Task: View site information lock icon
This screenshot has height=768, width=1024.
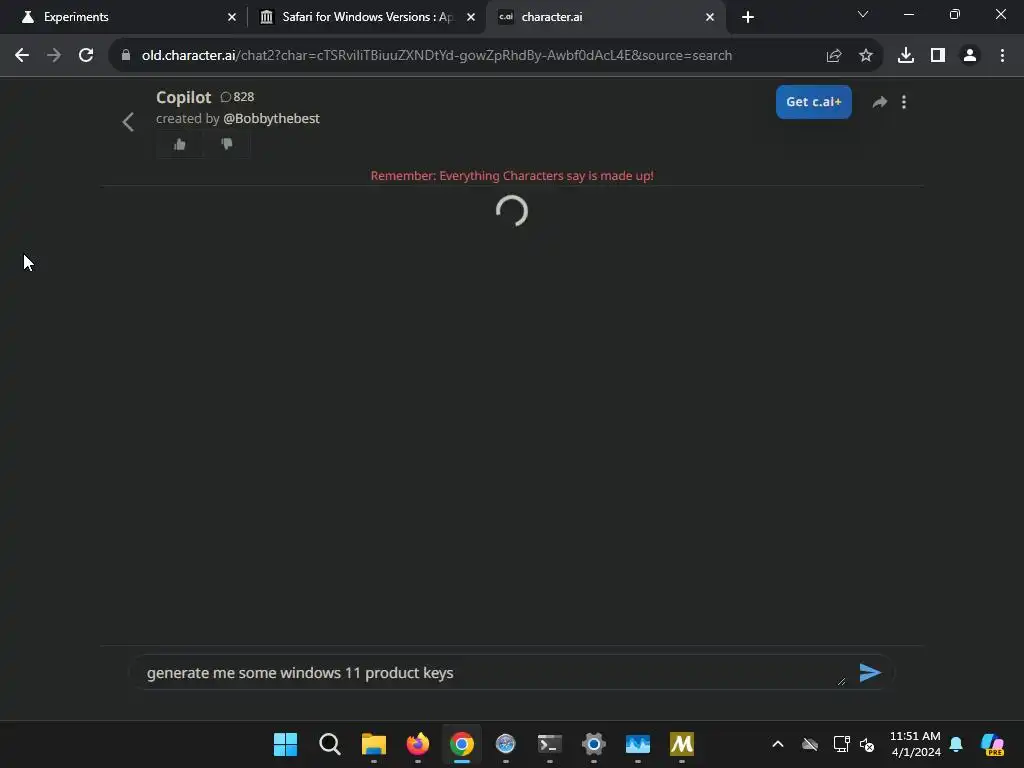Action: (126, 56)
